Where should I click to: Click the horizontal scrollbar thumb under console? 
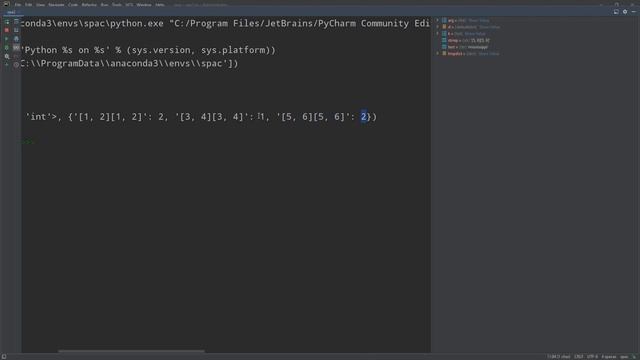[131, 351]
